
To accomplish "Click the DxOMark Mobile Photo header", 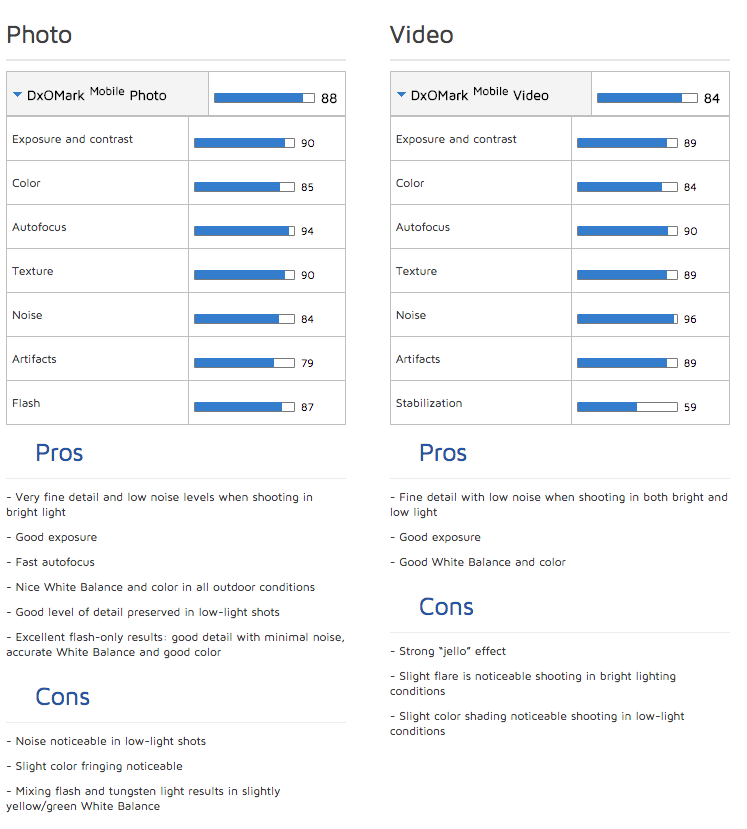I will [107, 94].
